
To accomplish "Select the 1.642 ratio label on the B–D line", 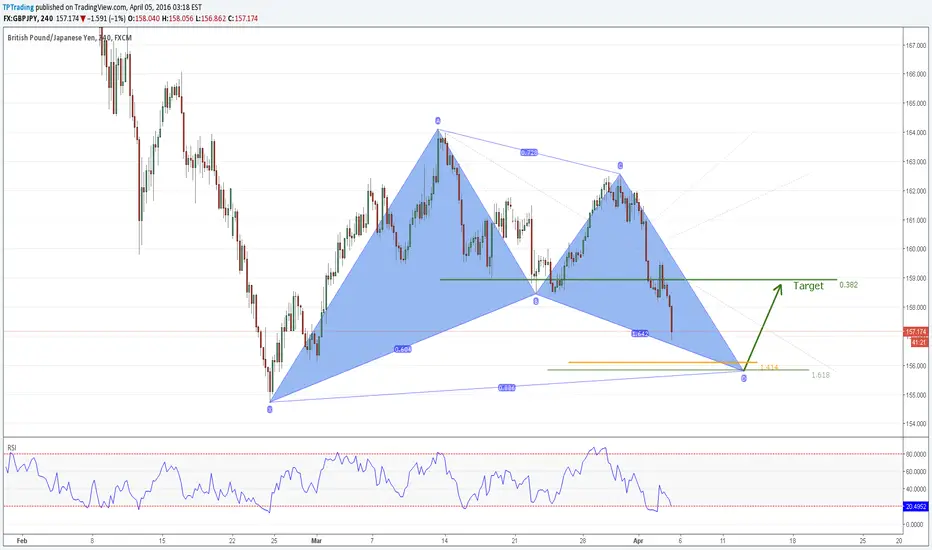I will click(x=640, y=334).
